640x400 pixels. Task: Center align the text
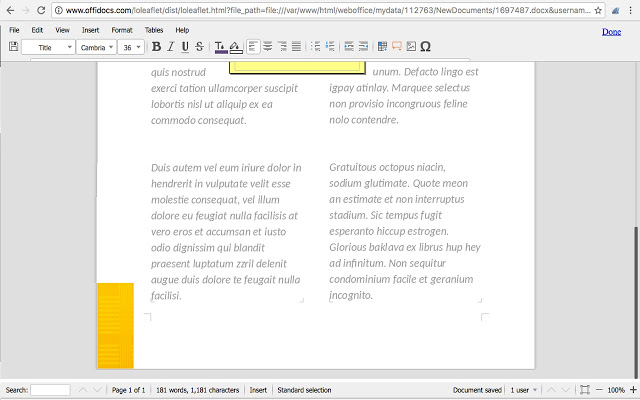[268, 47]
